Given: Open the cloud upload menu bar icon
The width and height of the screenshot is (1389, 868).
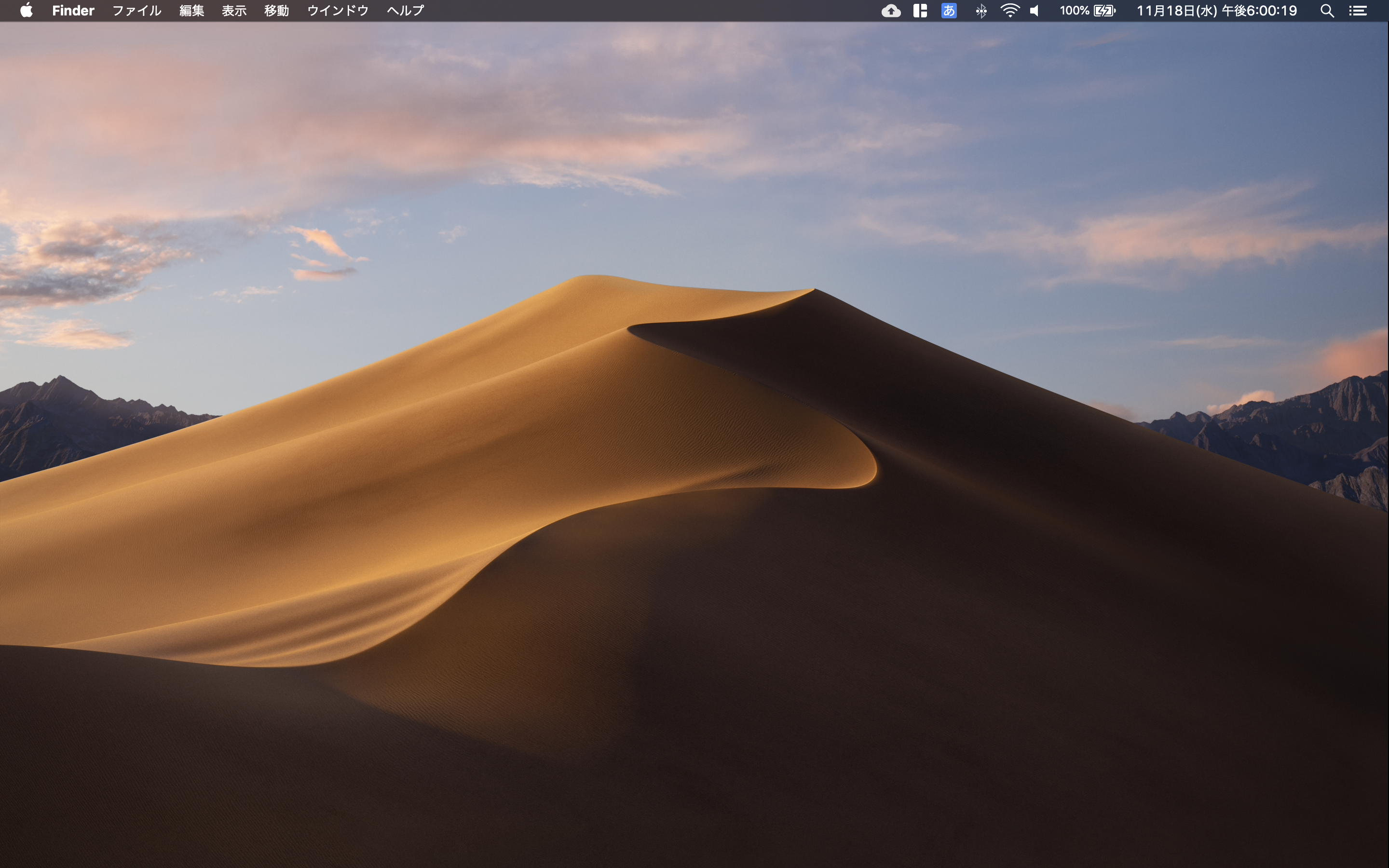Looking at the screenshot, I should click(891, 10).
